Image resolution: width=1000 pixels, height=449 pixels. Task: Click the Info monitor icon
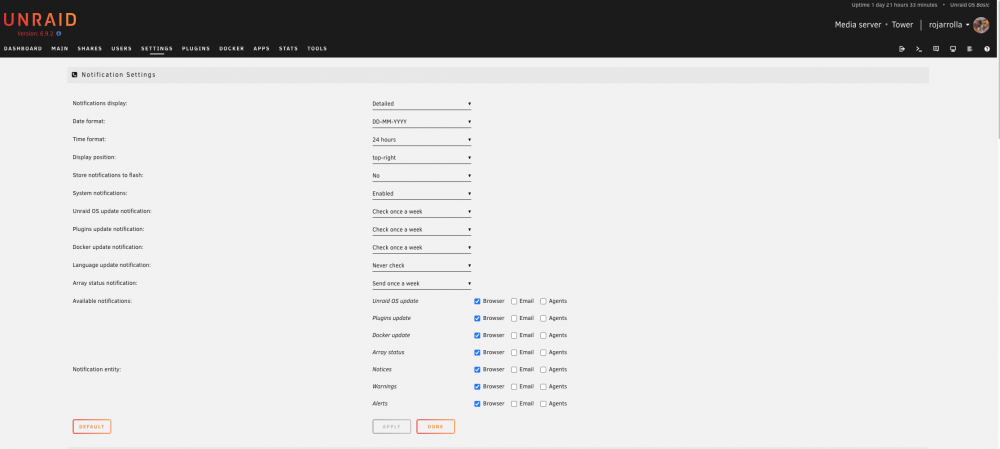(953, 48)
